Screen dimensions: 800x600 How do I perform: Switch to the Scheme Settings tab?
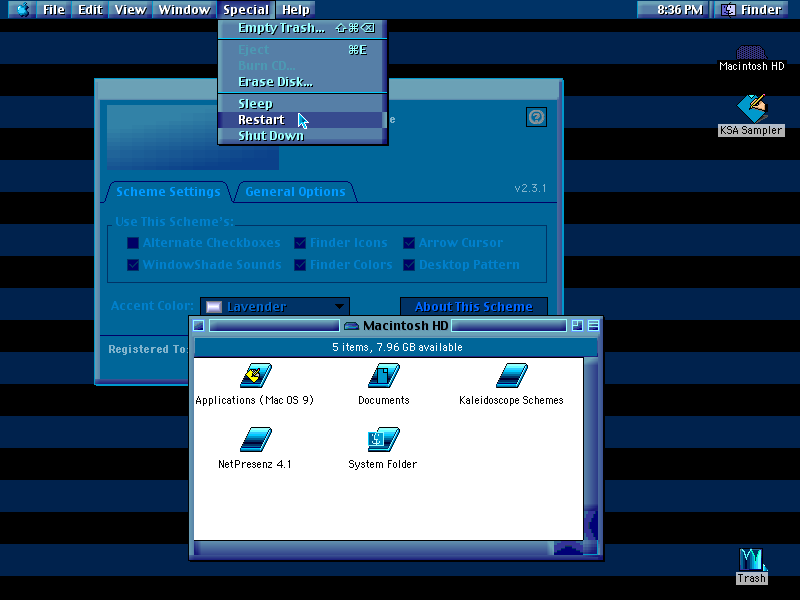click(x=168, y=192)
